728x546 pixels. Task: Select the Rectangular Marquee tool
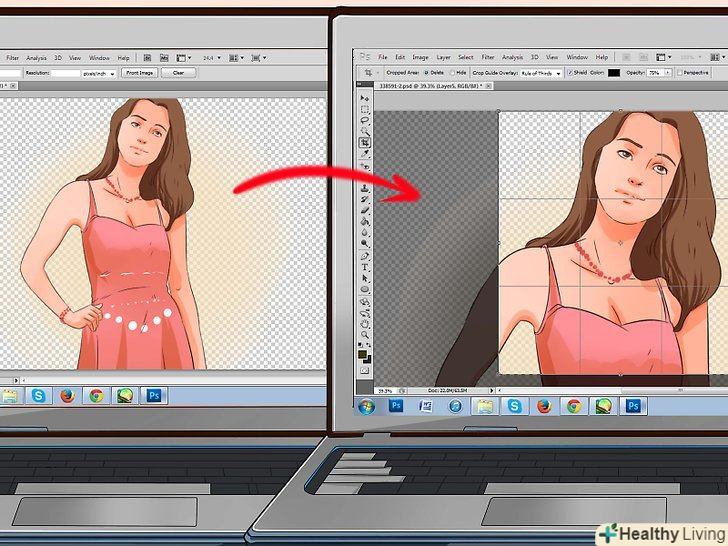tap(365, 110)
